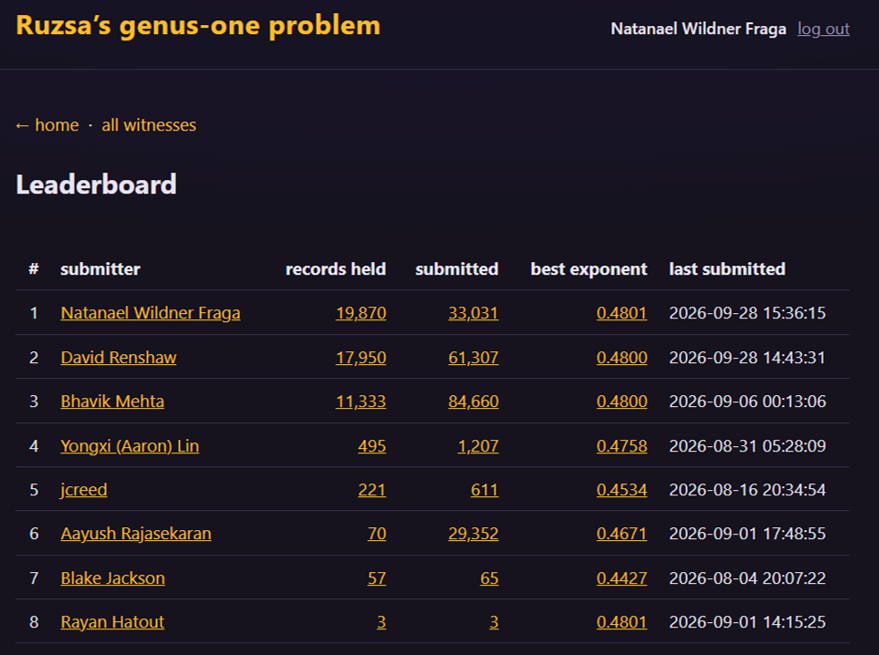Click submitted count 61,307
This screenshot has height=655, width=879.
click(x=473, y=357)
